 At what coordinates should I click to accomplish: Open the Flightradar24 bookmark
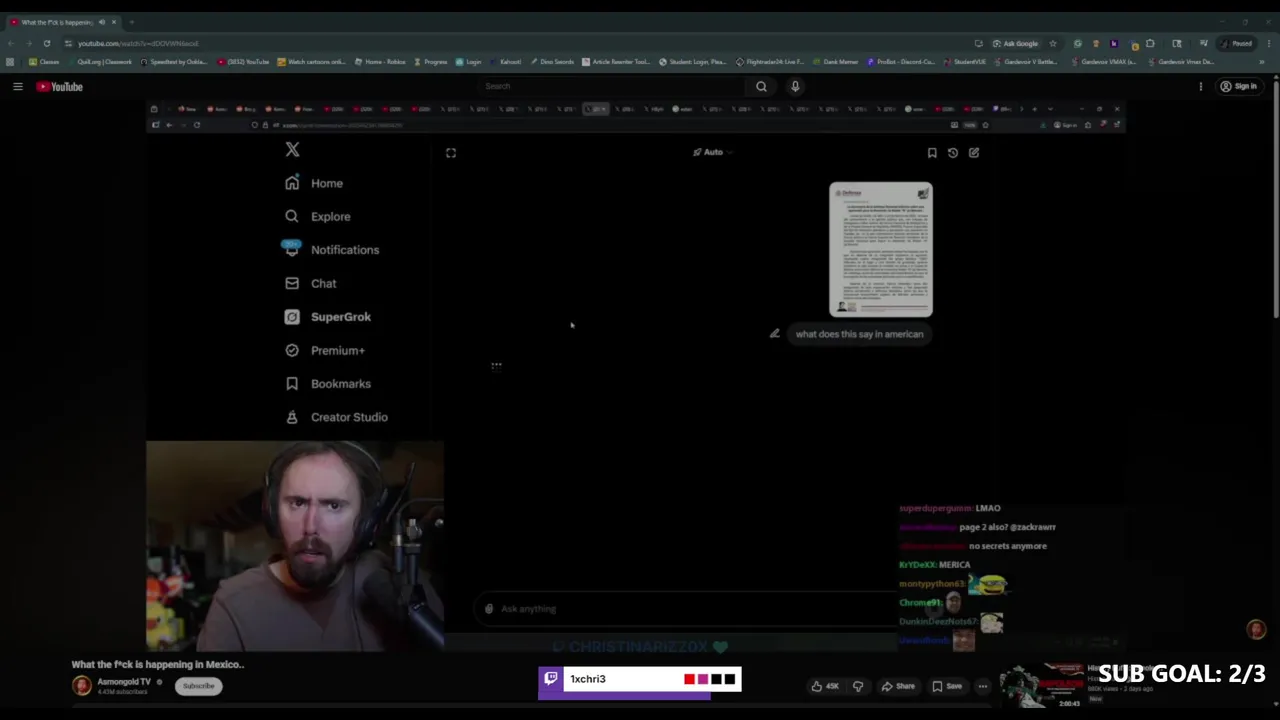pyautogui.click(x=770, y=62)
